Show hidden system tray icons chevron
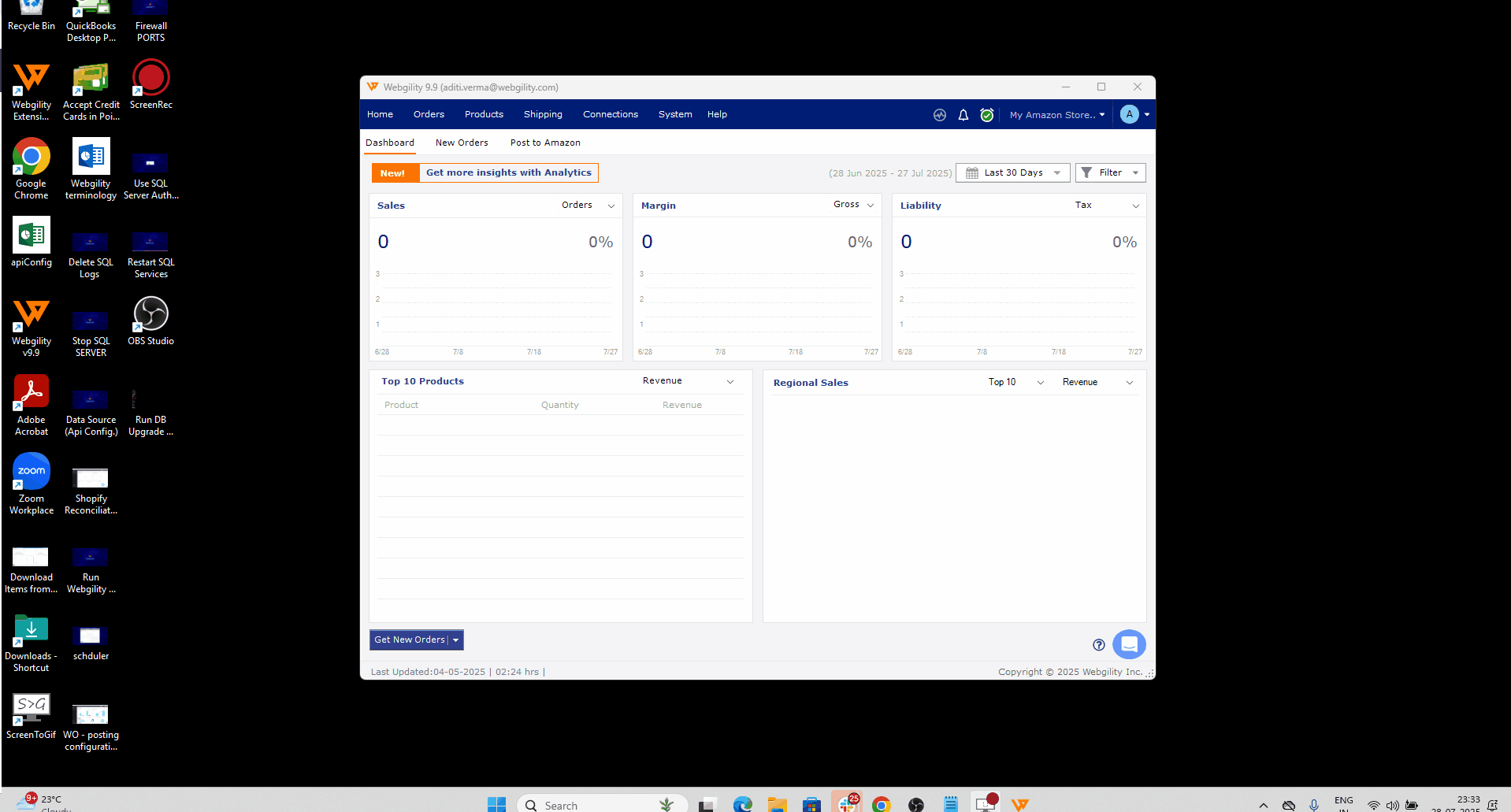The height and width of the screenshot is (812, 1511). [x=1264, y=805]
